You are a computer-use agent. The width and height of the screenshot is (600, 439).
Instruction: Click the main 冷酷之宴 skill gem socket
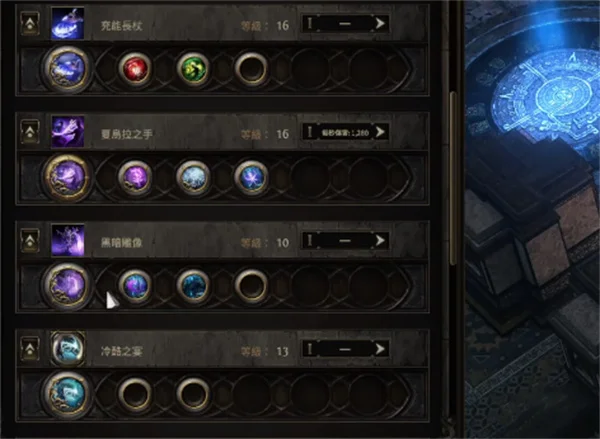click(67, 394)
